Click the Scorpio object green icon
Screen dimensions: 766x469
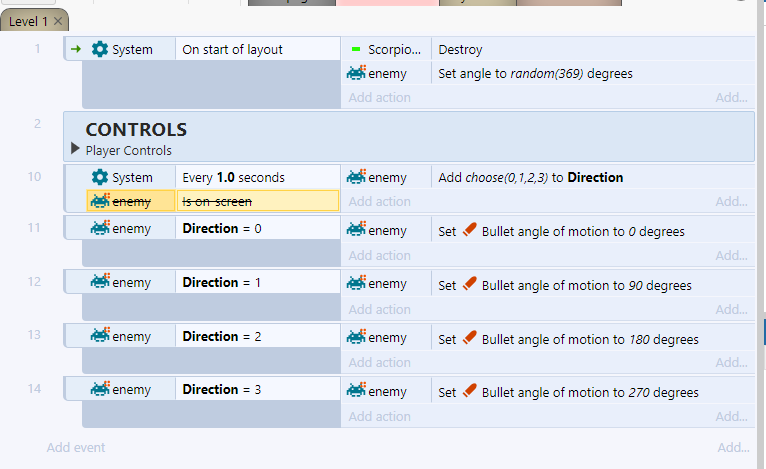click(356, 49)
